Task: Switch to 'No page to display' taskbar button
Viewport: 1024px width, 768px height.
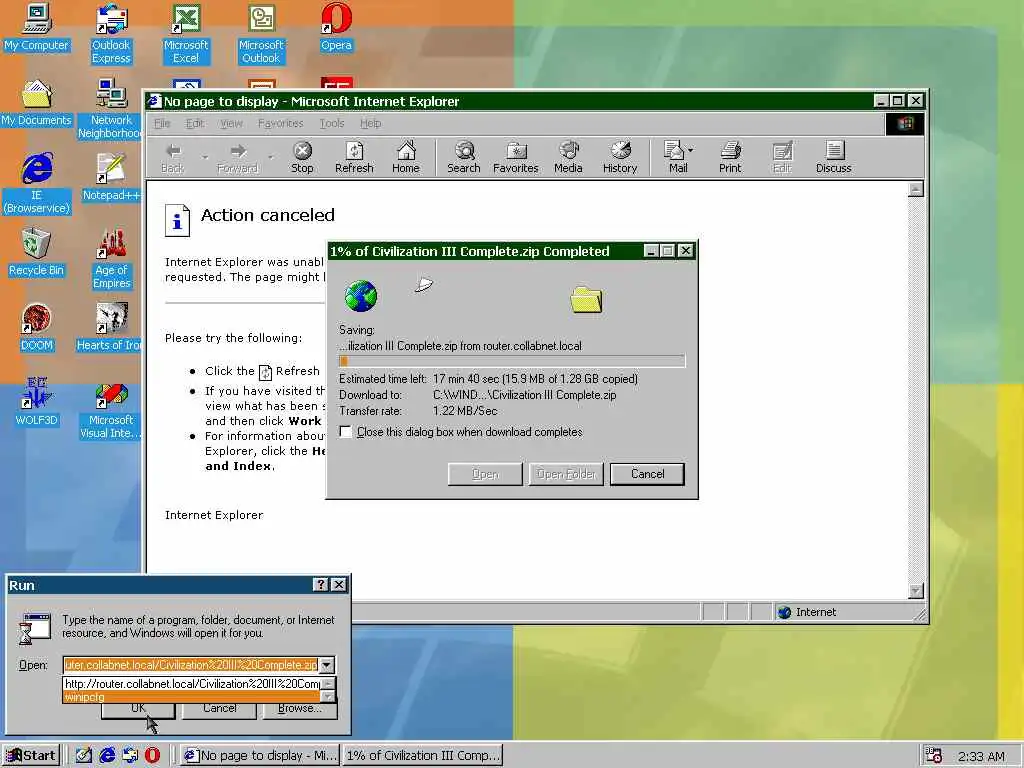Action: [259, 756]
